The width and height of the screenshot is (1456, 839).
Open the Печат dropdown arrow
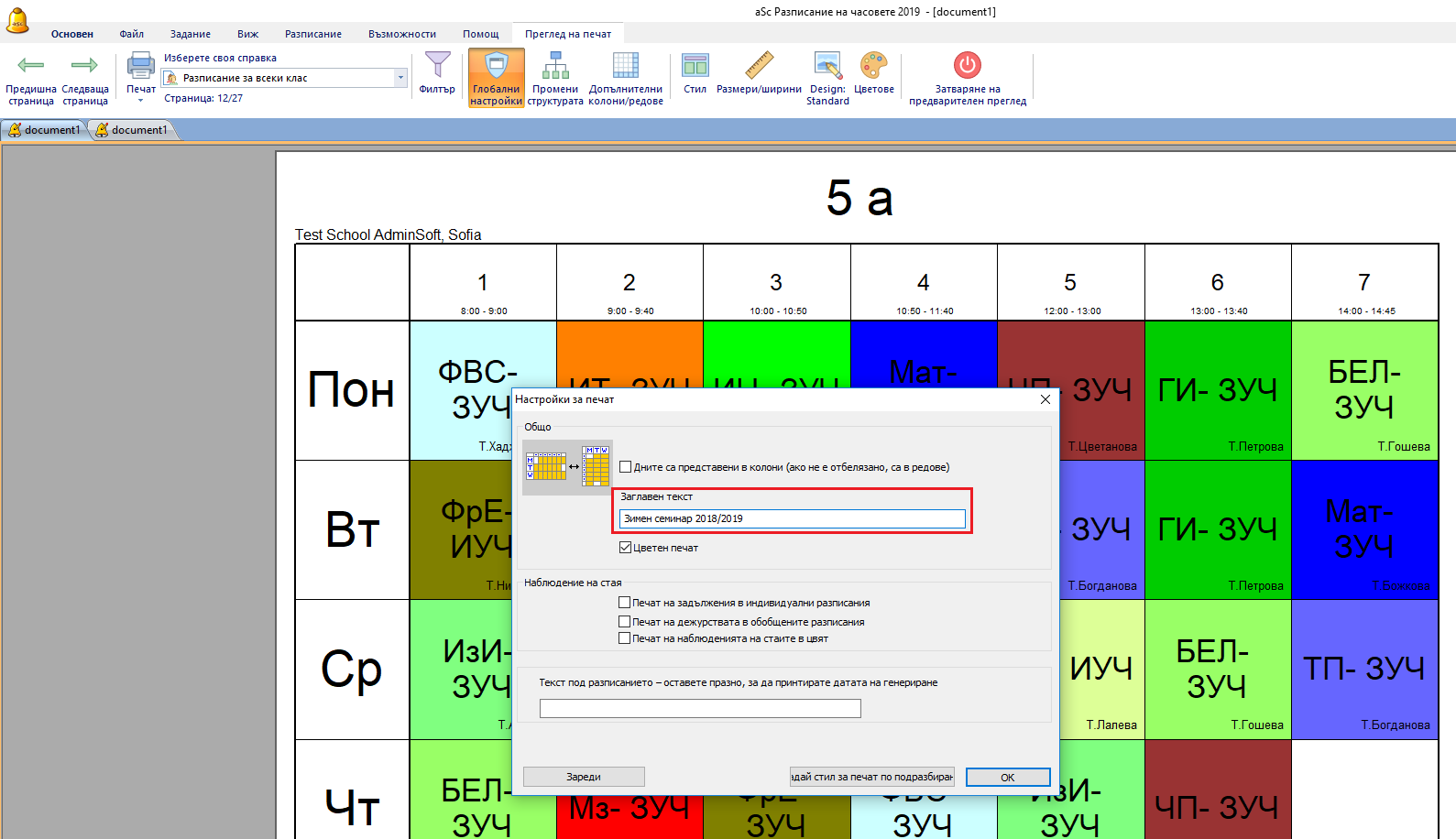coord(140,101)
